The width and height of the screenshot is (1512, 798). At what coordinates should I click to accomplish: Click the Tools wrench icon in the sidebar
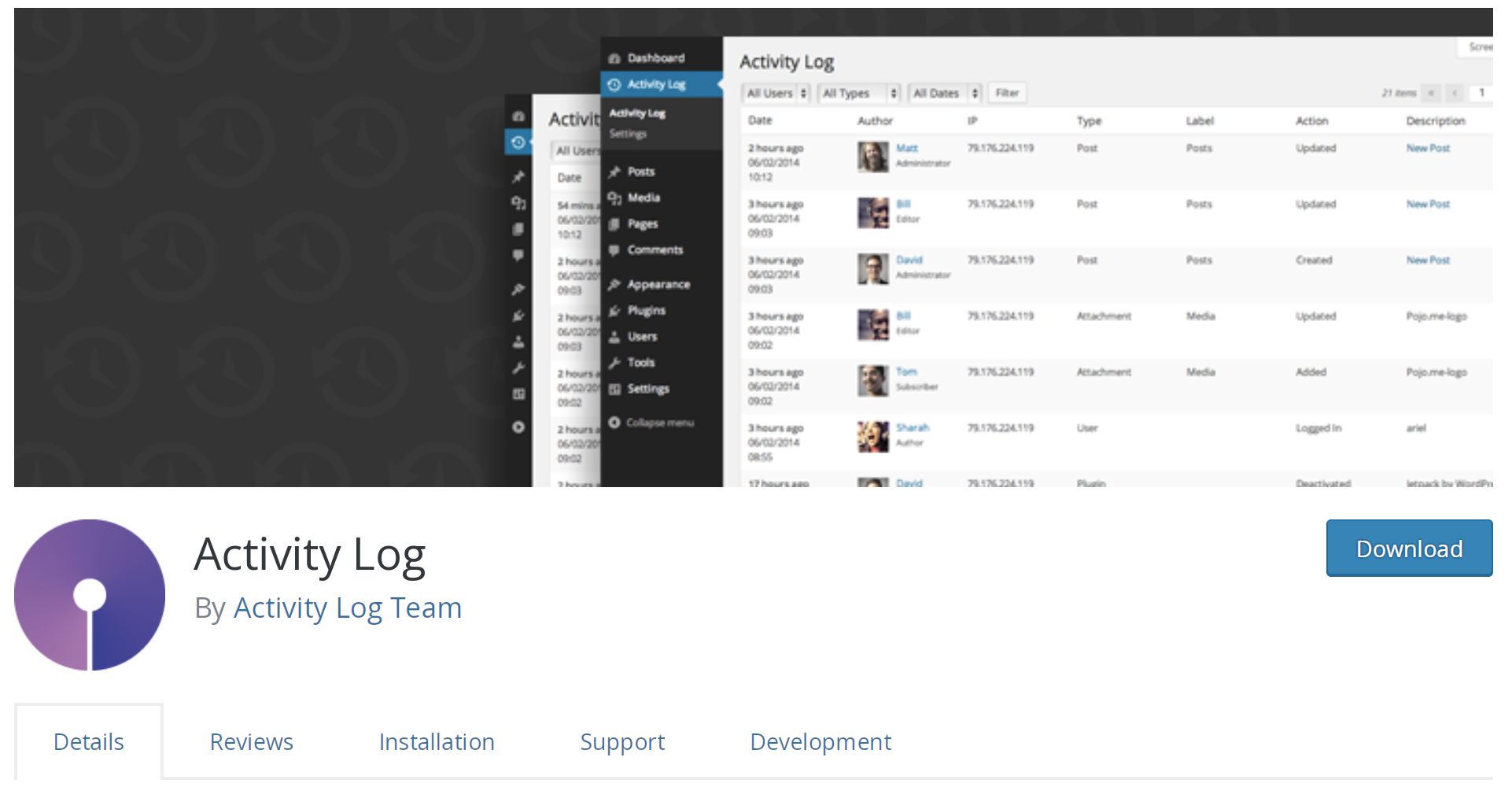(x=614, y=363)
